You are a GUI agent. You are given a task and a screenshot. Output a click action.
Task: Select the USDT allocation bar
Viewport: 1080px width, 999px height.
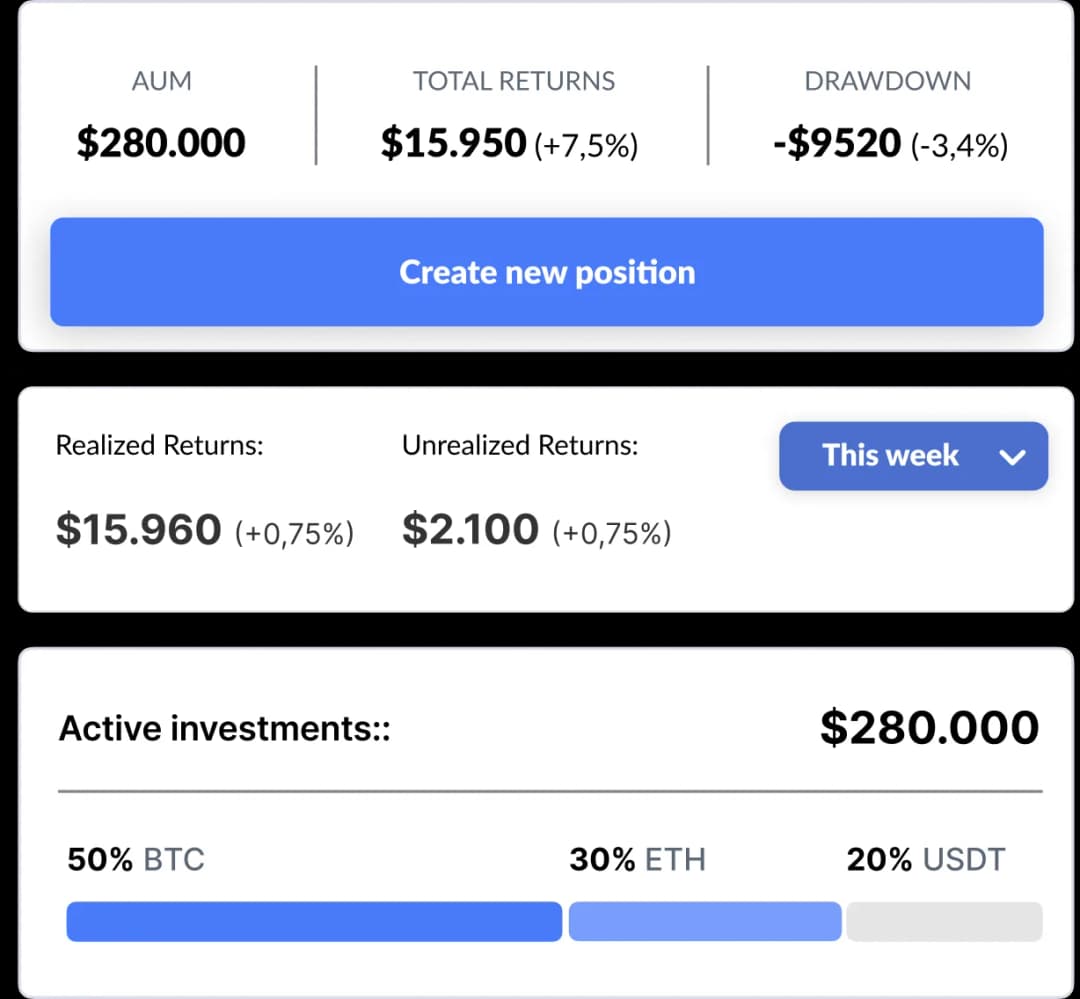(944, 921)
